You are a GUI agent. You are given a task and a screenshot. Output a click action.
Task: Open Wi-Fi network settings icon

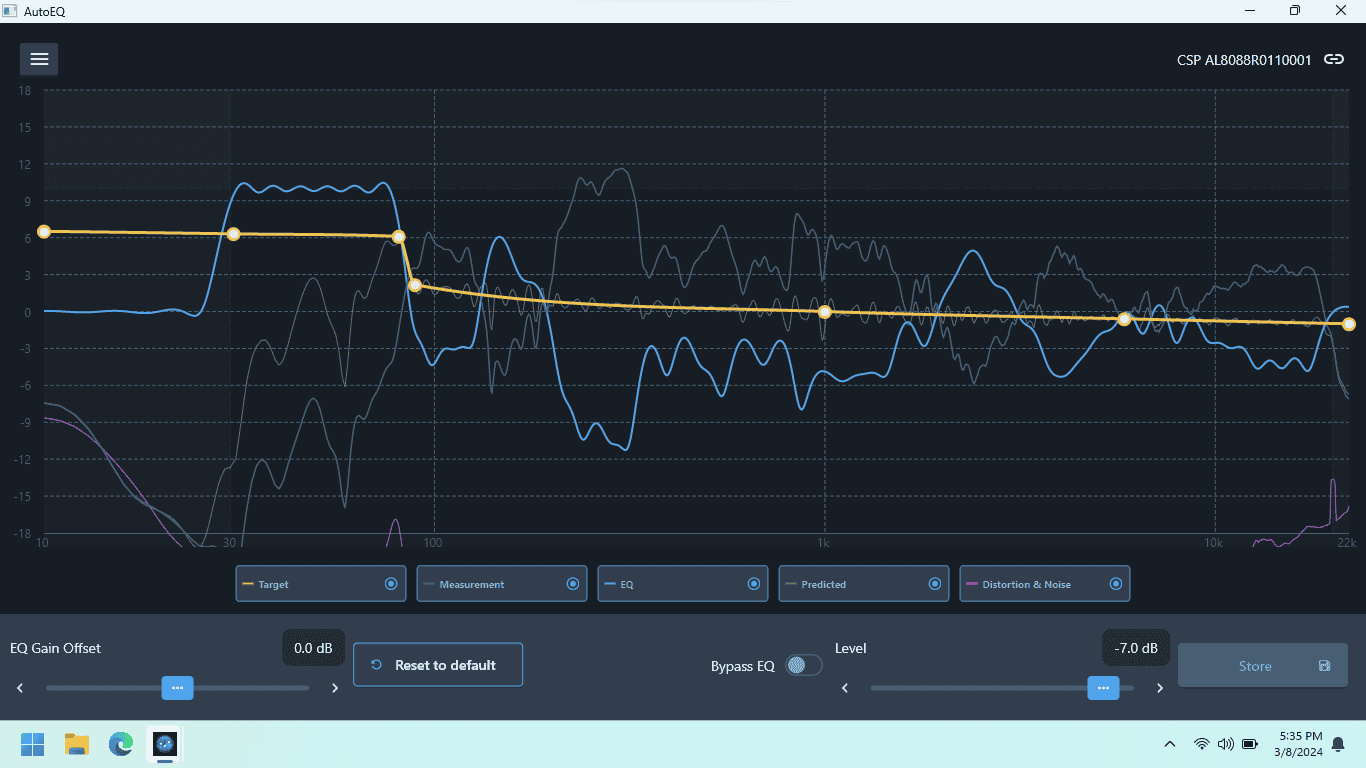[x=1201, y=744]
